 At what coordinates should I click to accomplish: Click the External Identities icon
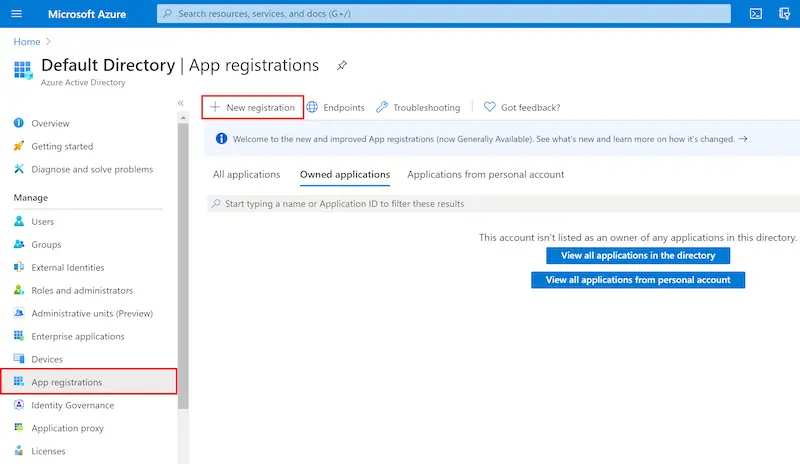pyautogui.click(x=19, y=267)
